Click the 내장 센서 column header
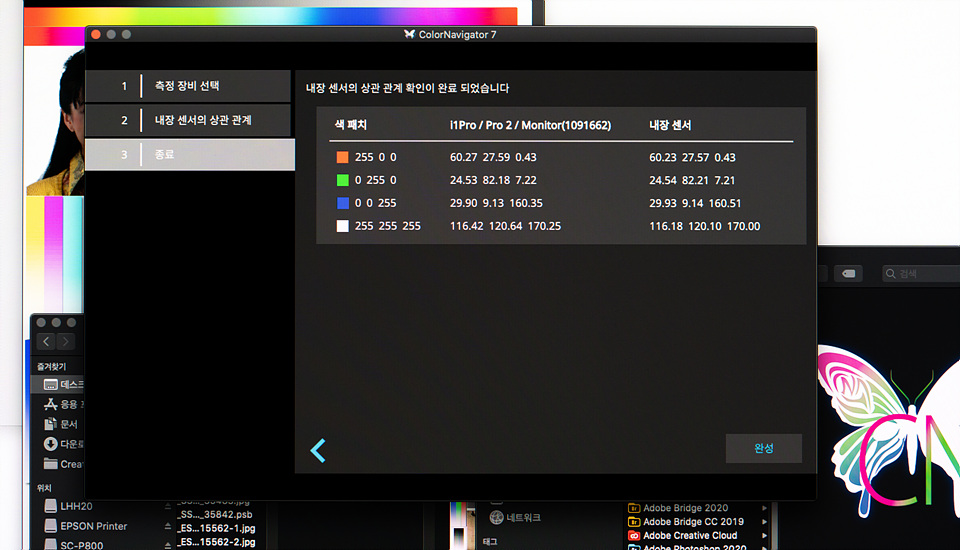 670,125
